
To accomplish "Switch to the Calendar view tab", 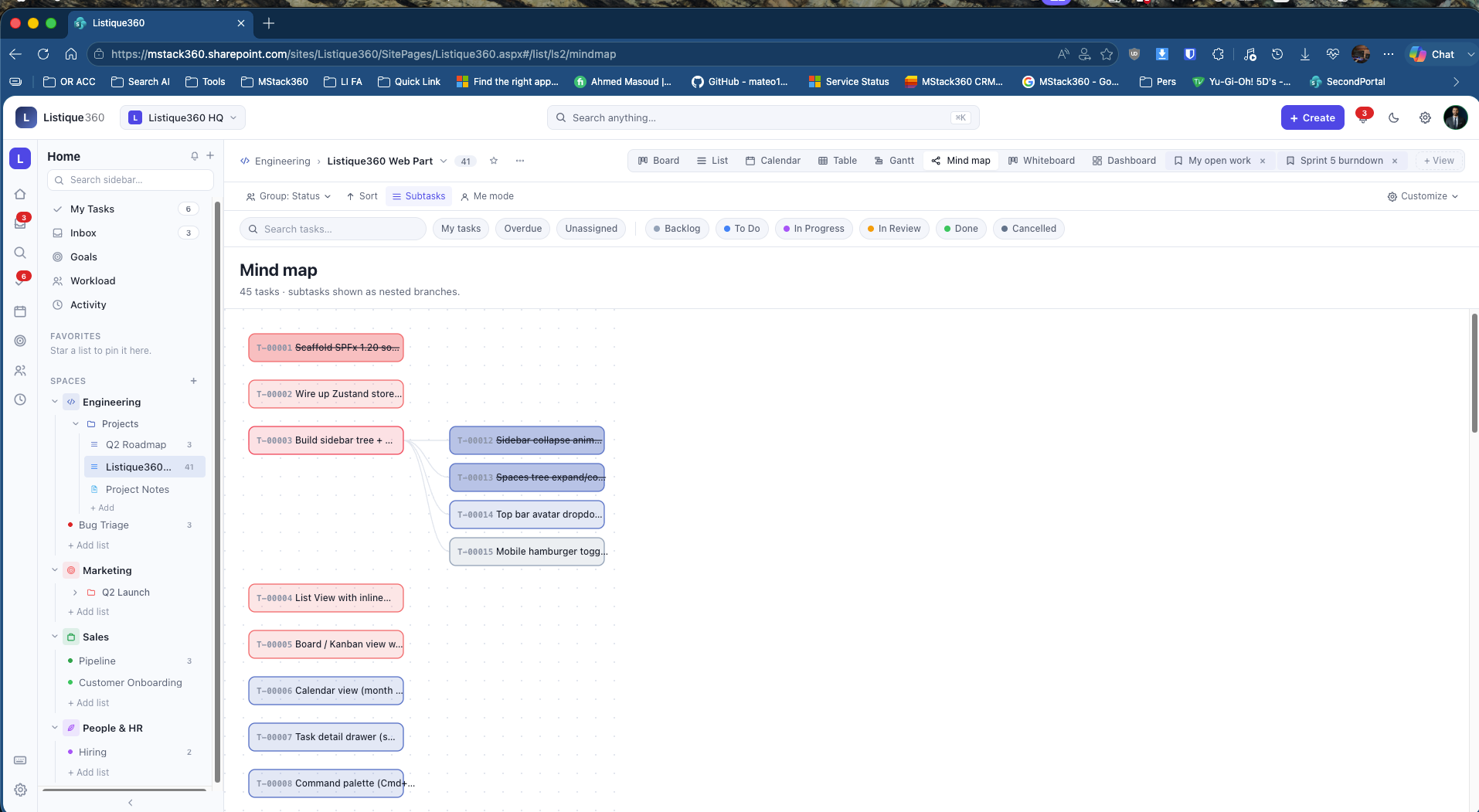I will (x=773, y=161).
